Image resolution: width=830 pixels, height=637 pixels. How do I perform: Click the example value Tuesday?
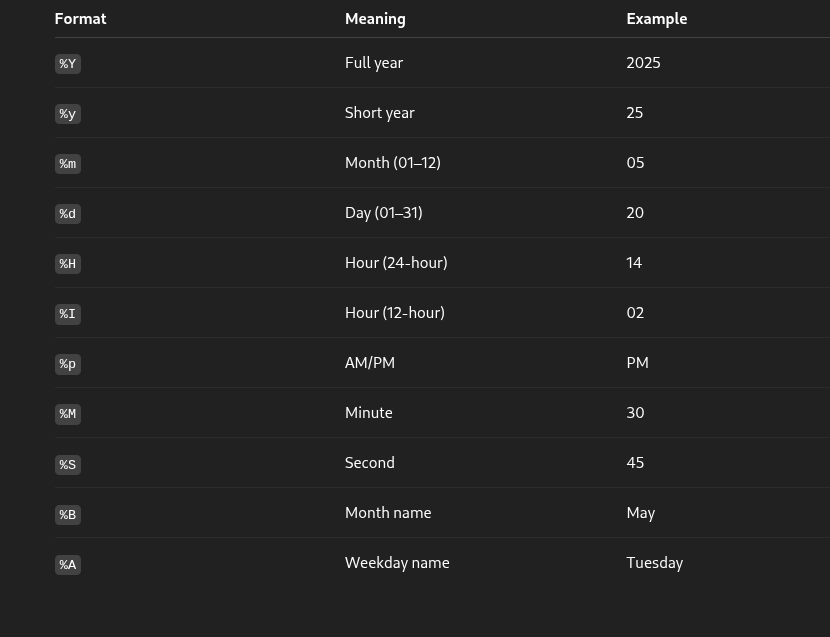pos(654,563)
